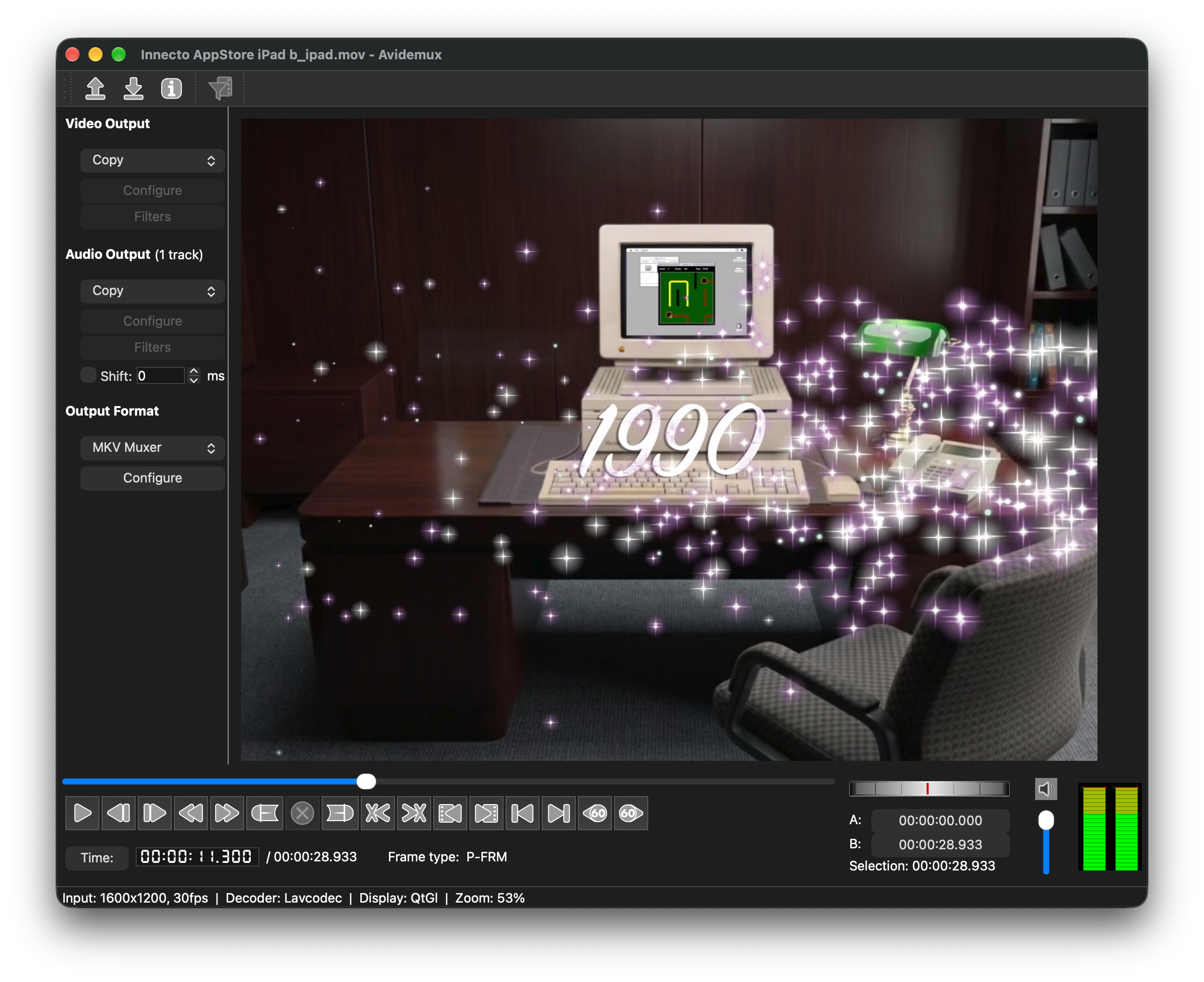
Task: Open the MKV Muxer format dropdown
Action: click(153, 447)
